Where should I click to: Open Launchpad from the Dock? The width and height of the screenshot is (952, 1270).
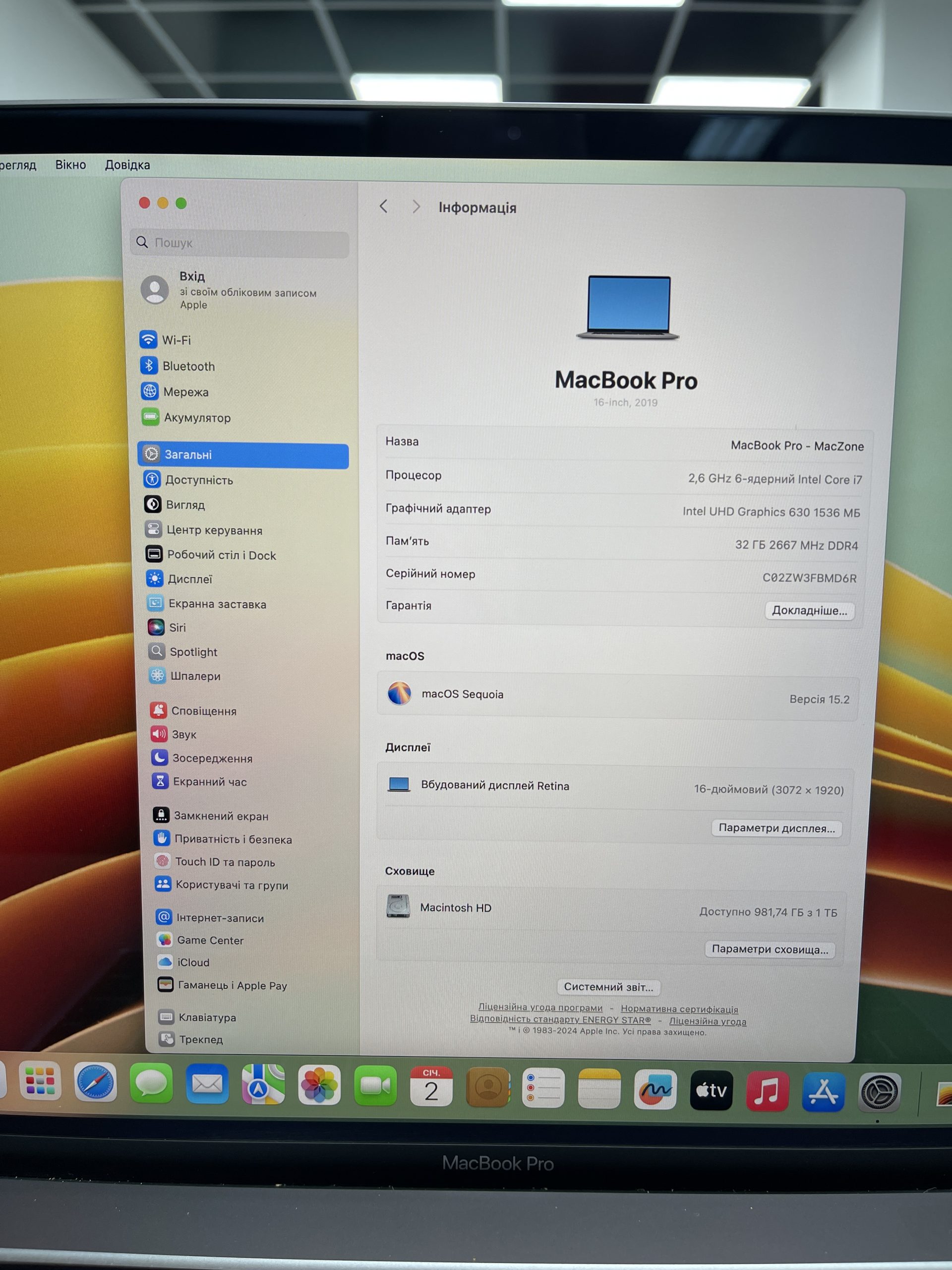coord(40,1081)
